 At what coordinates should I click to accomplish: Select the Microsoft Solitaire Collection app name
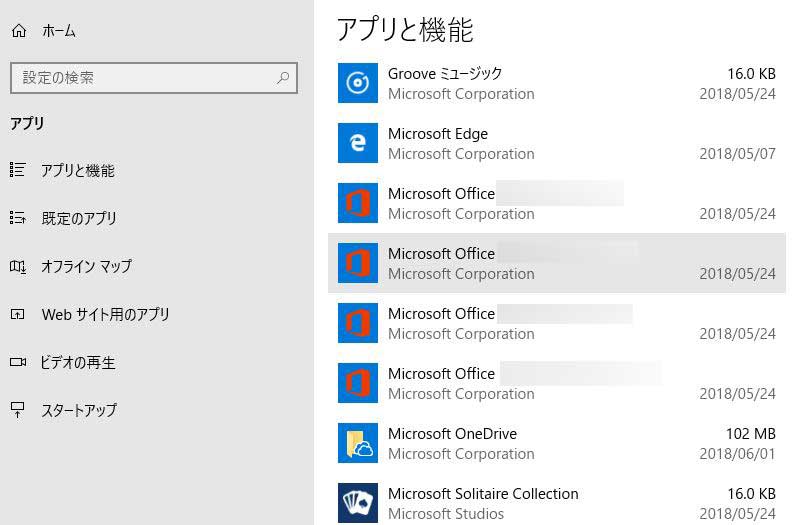[483, 494]
